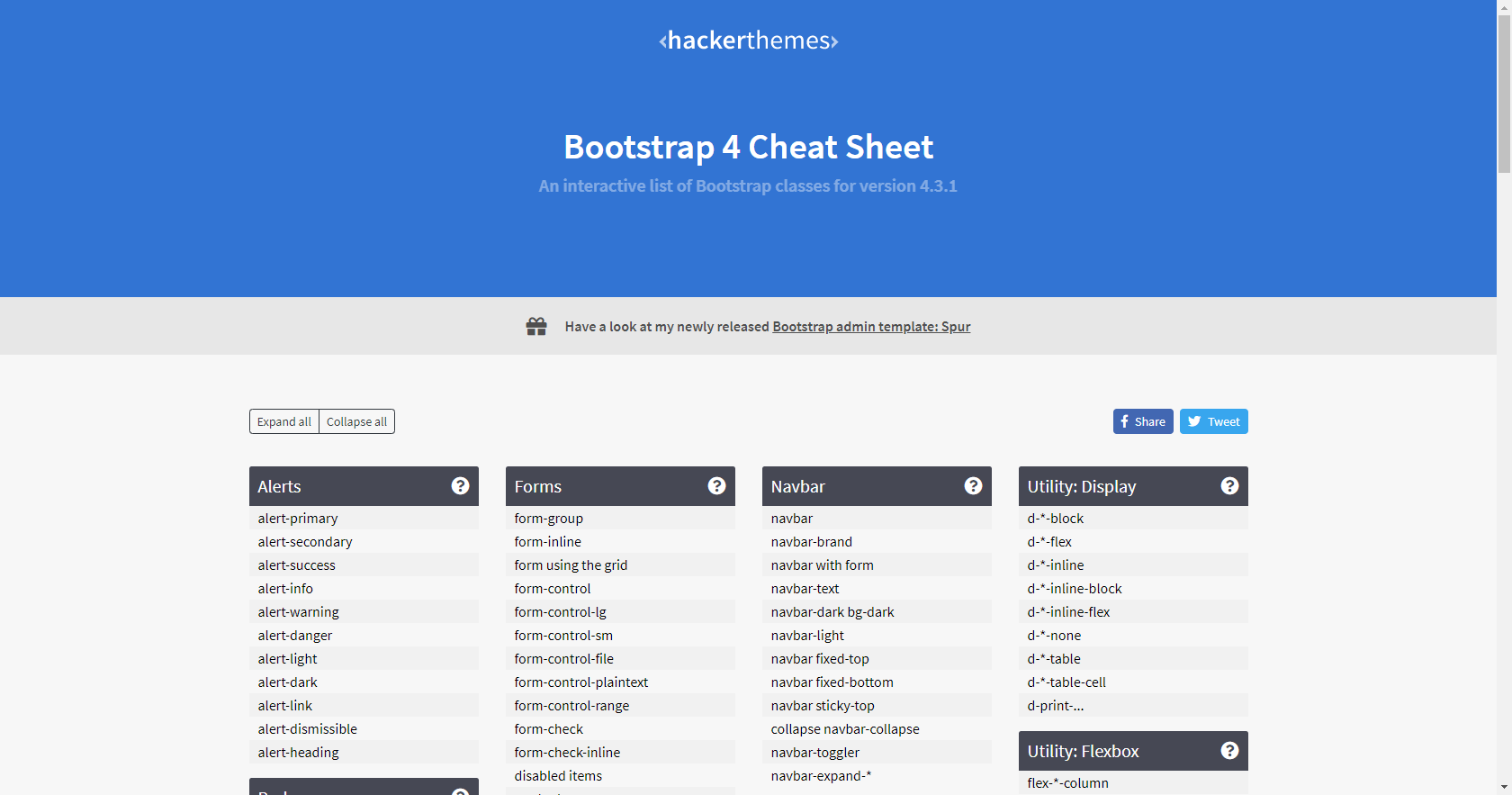1512x795 pixels.
Task: Select alert-light class
Action: point(364,658)
